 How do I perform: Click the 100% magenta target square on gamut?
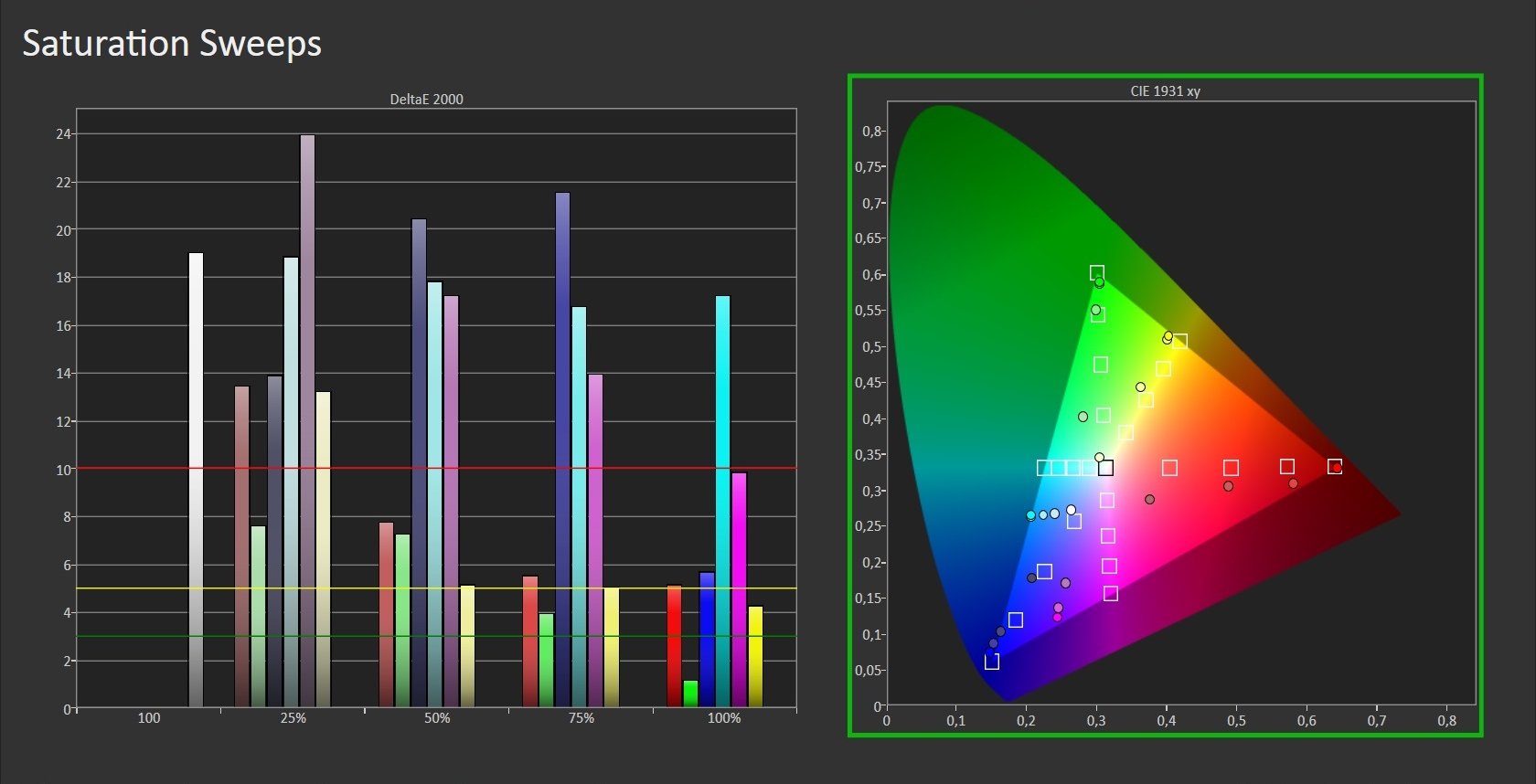coord(1111,594)
